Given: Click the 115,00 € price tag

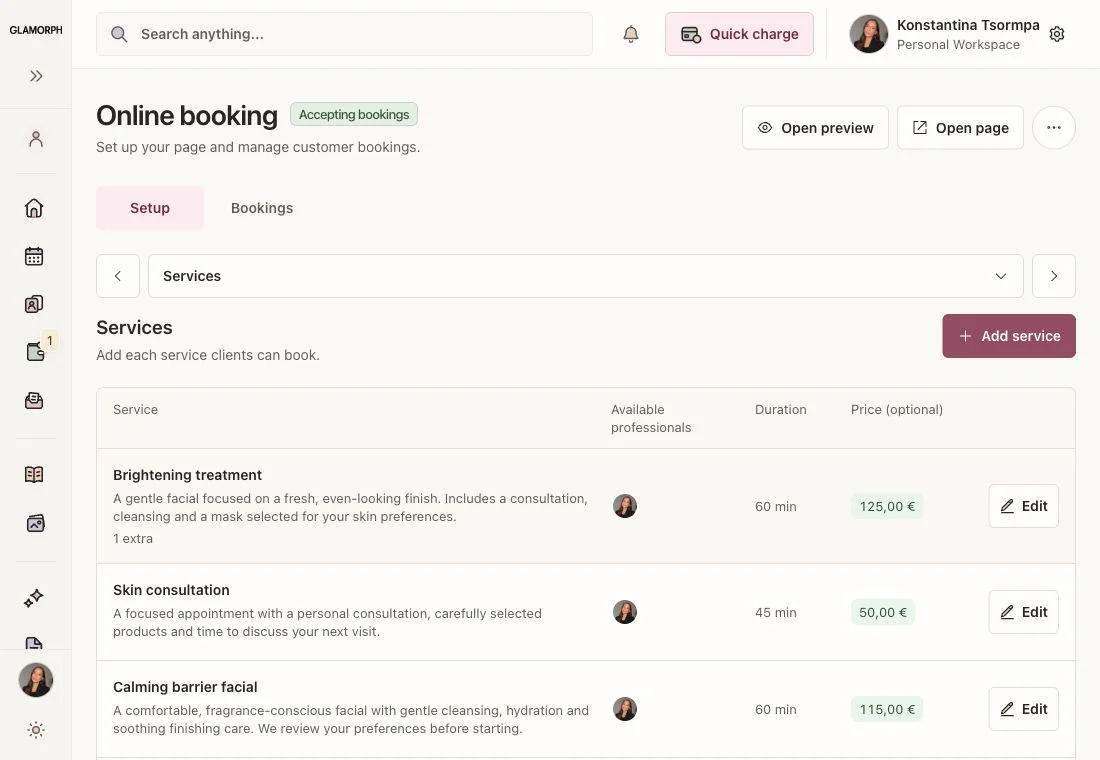Looking at the screenshot, I should pos(887,709).
